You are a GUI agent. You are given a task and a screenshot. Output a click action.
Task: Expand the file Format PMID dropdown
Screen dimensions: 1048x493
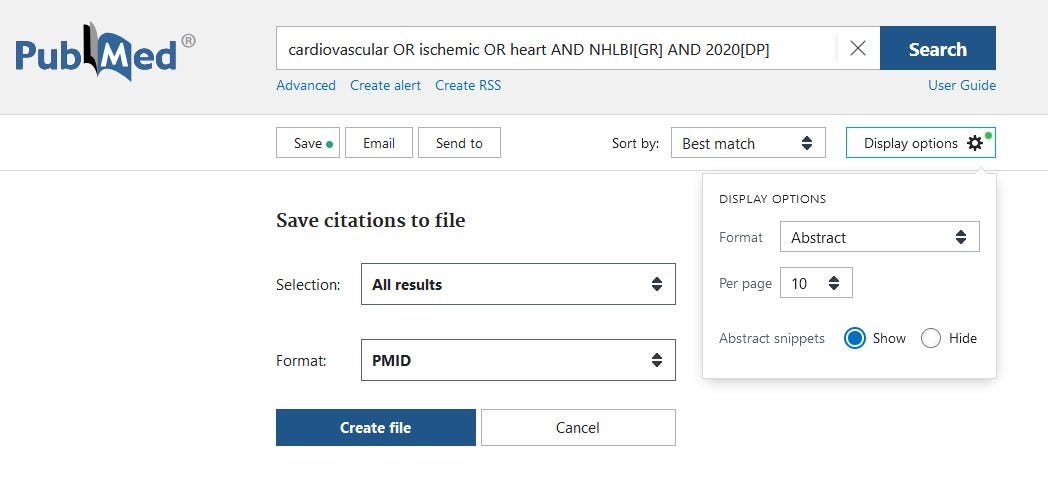pos(517,360)
